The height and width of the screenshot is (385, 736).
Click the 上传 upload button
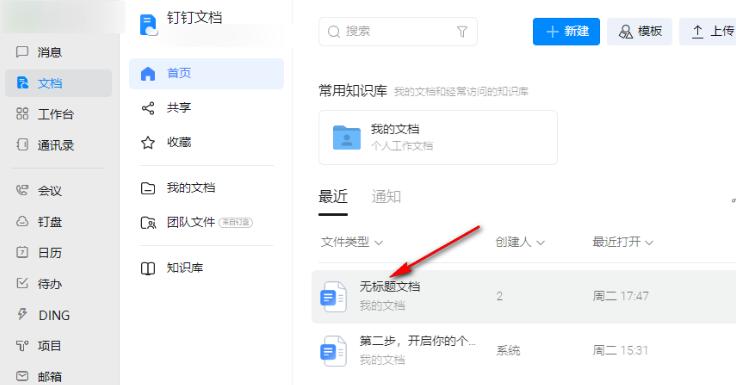pyautogui.click(x=708, y=31)
